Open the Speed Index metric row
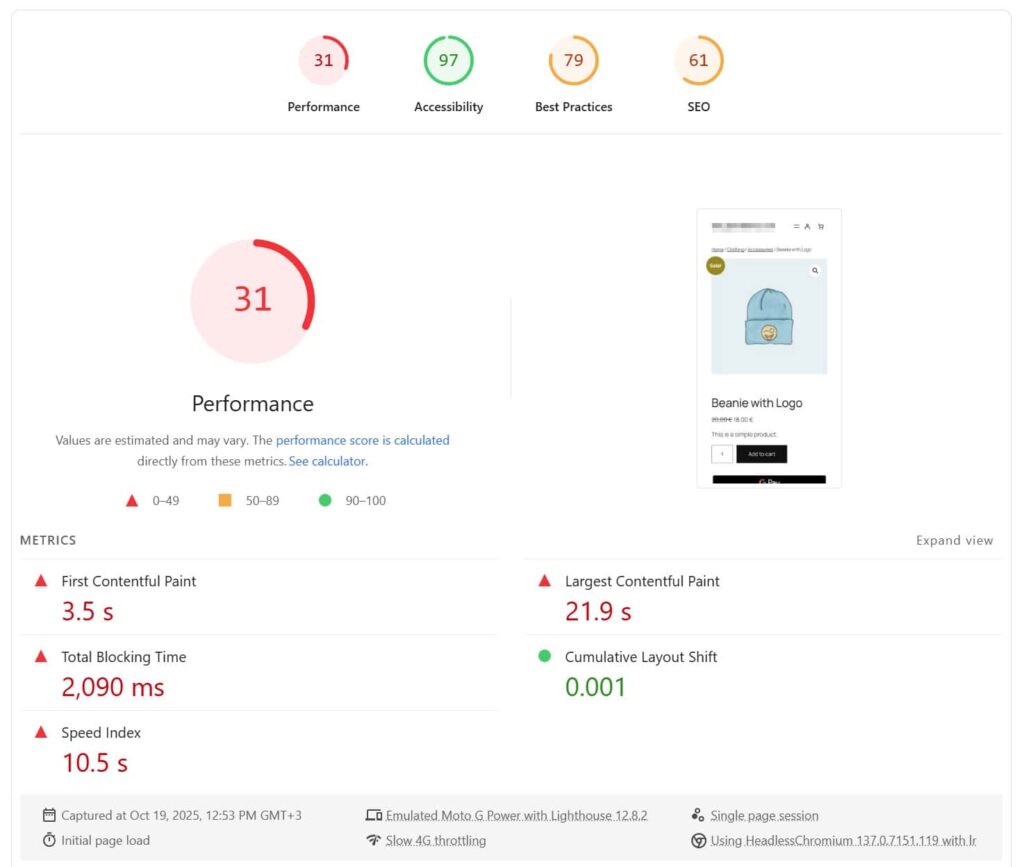This screenshot has height=867, width=1024. click(100, 733)
